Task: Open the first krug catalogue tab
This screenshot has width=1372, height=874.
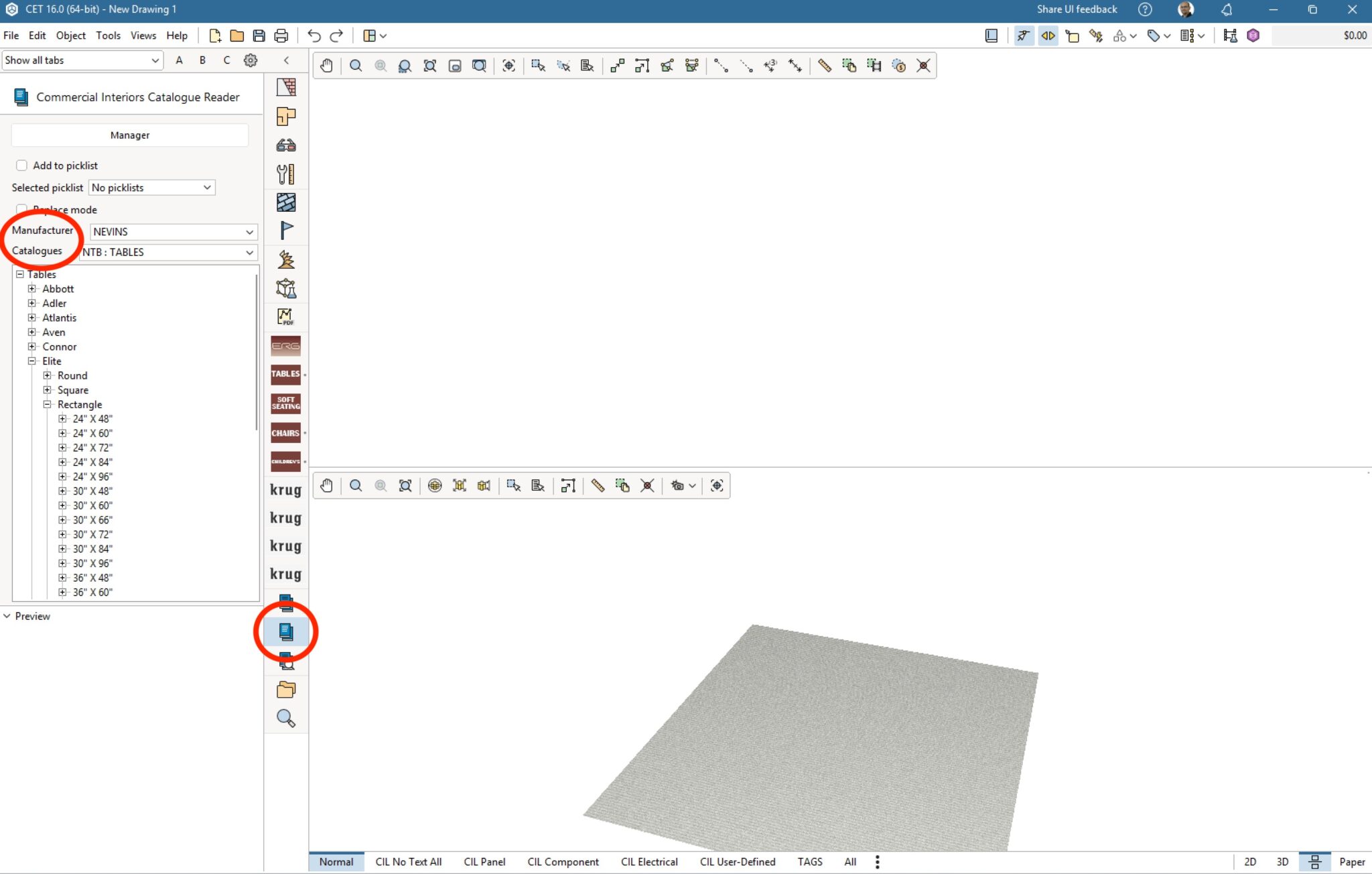Action: [x=286, y=490]
